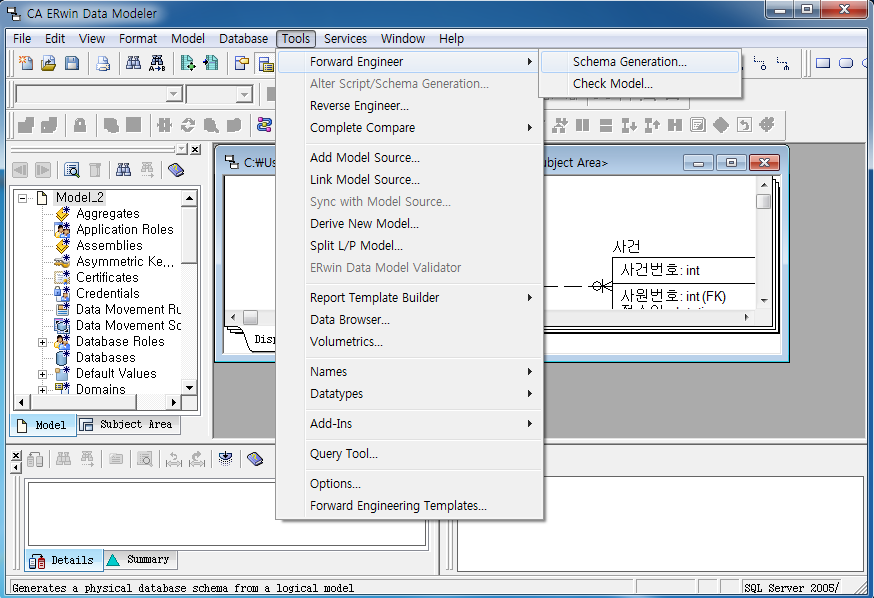Switch to the Details tab
Viewport: 874px width, 598px height.
(64, 560)
